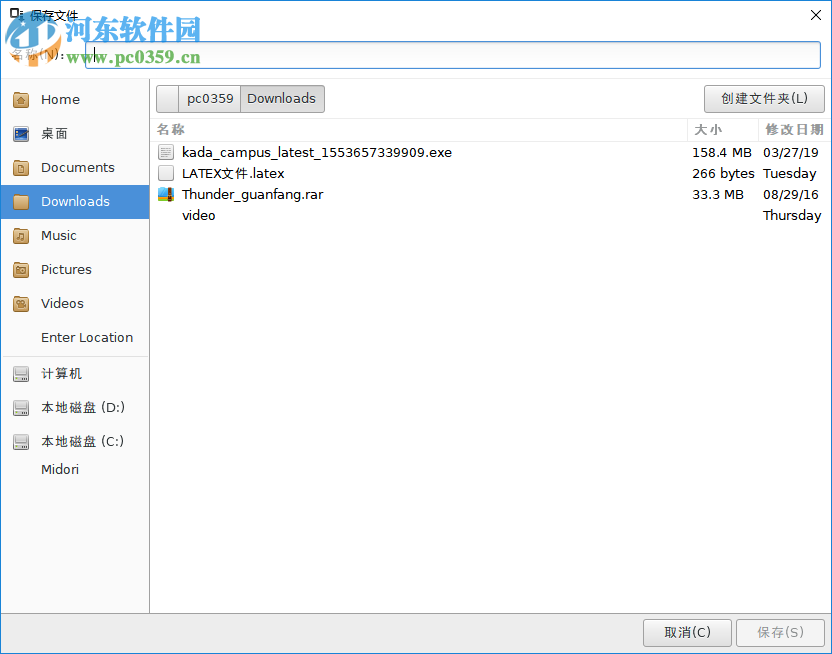The image size is (832, 654).
Task: Open the video folder in file list
Action: point(198,215)
